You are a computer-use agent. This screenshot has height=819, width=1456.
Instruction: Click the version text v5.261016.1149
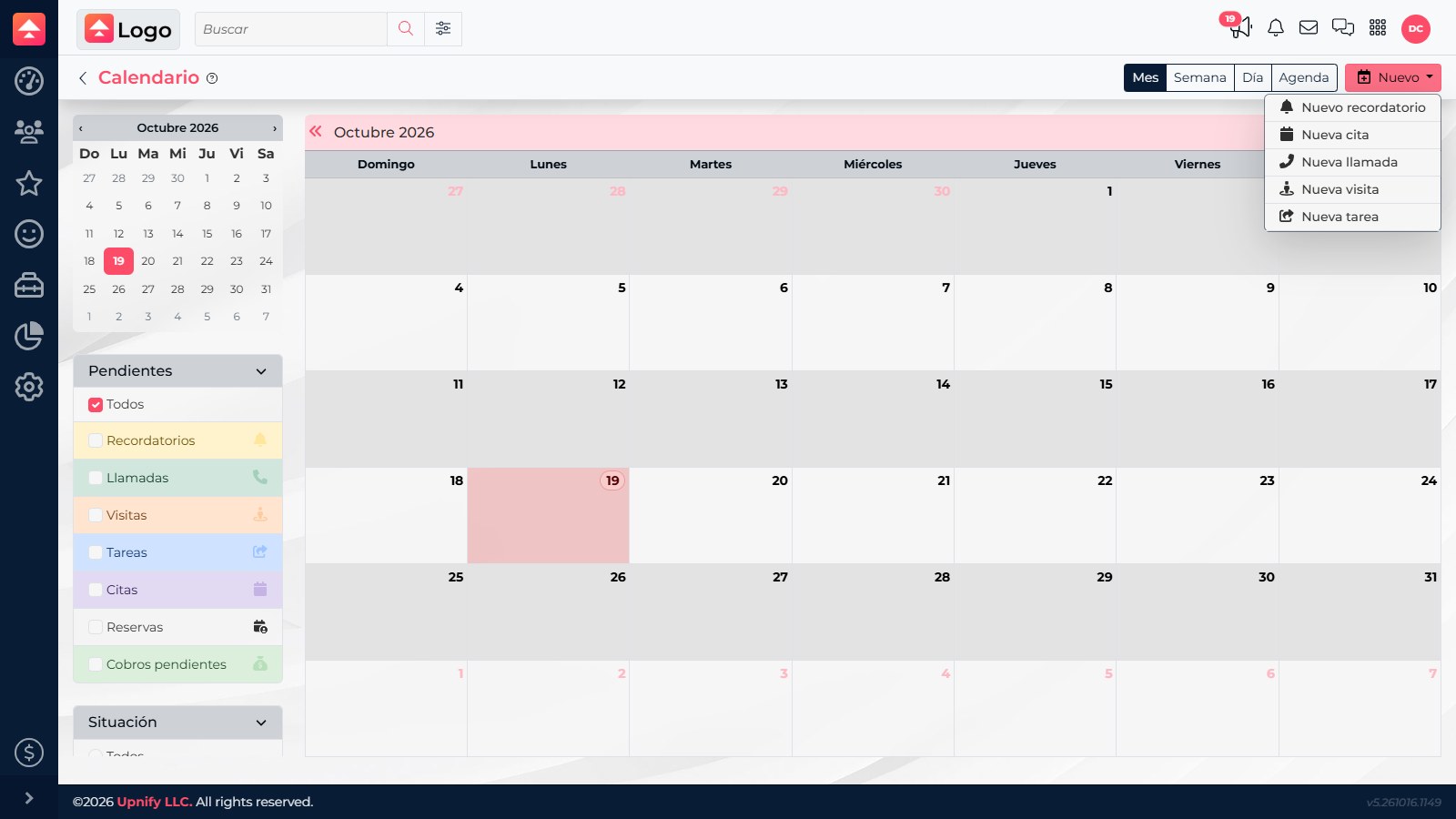click(1403, 803)
